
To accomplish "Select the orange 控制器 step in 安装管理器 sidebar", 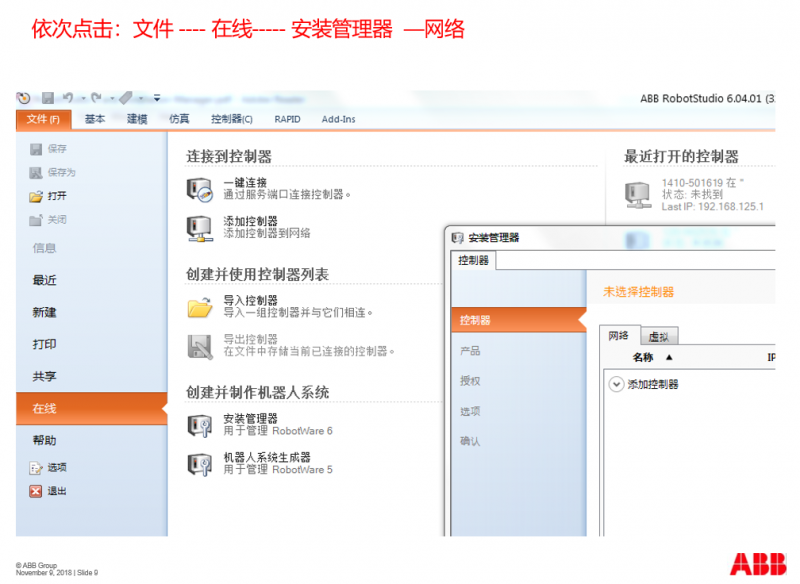I will point(519,320).
